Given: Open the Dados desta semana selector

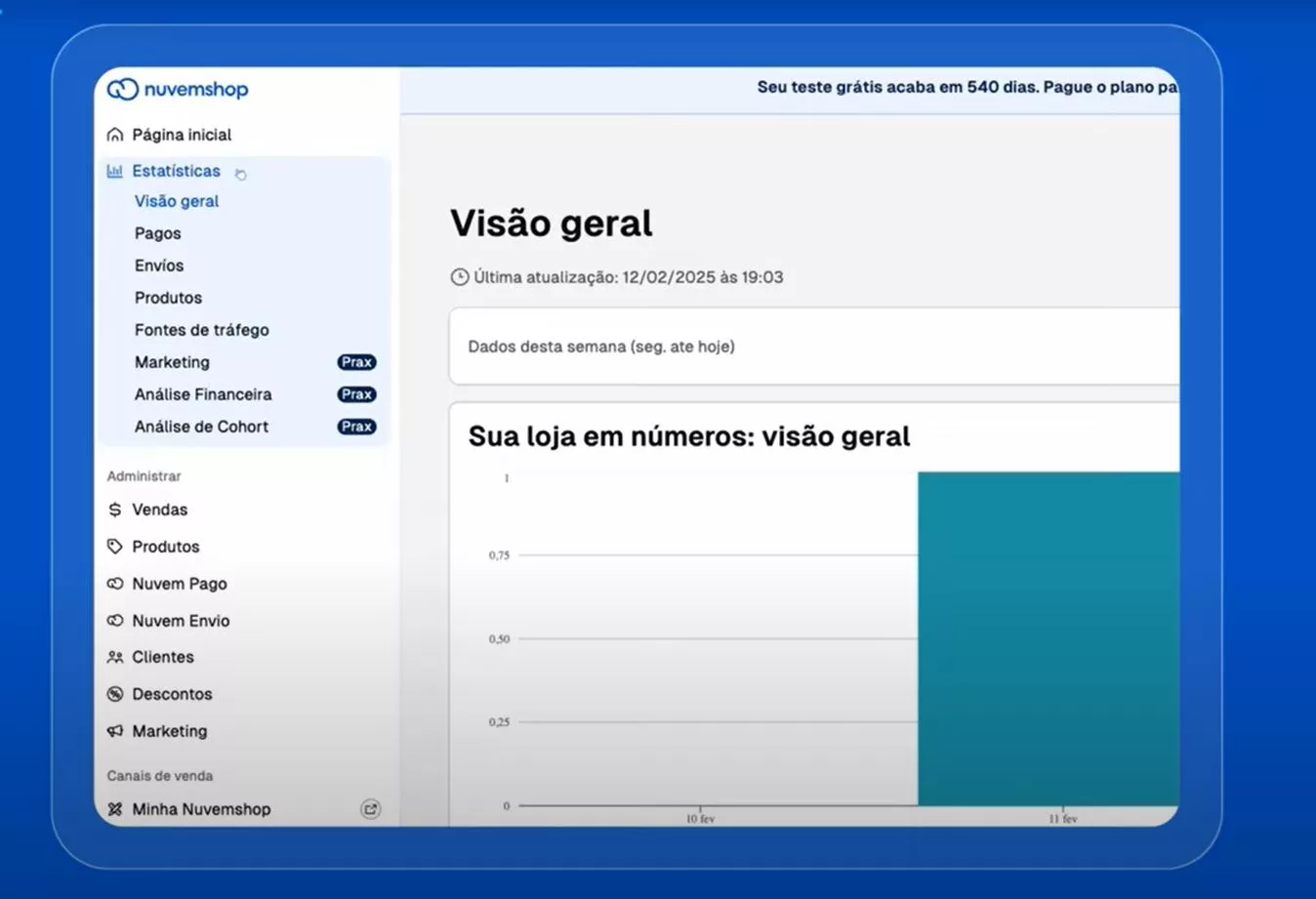Looking at the screenshot, I should [601, 346].
